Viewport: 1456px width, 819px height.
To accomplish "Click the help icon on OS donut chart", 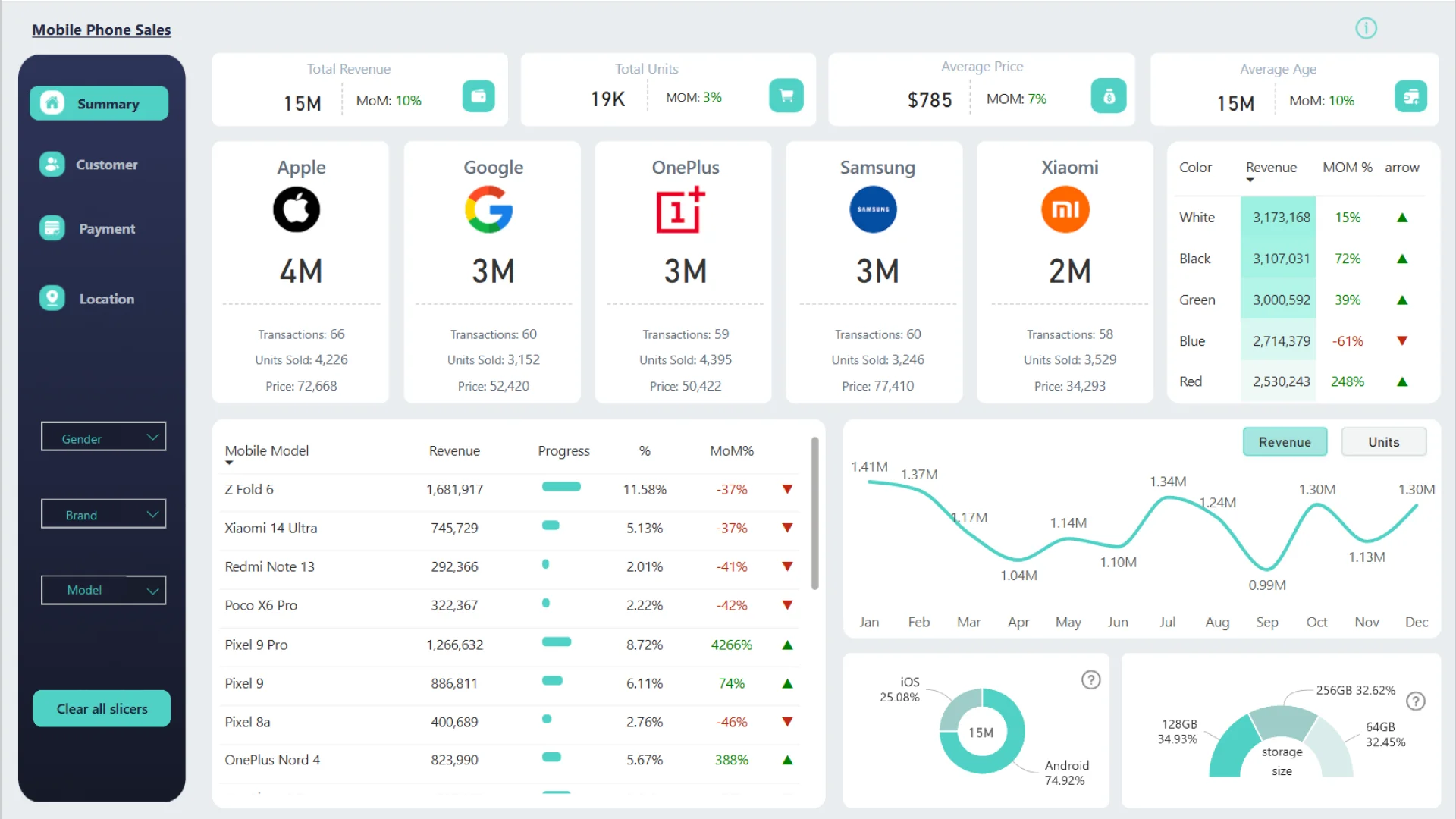I will pyautogui.click(x=1090, y=680).
